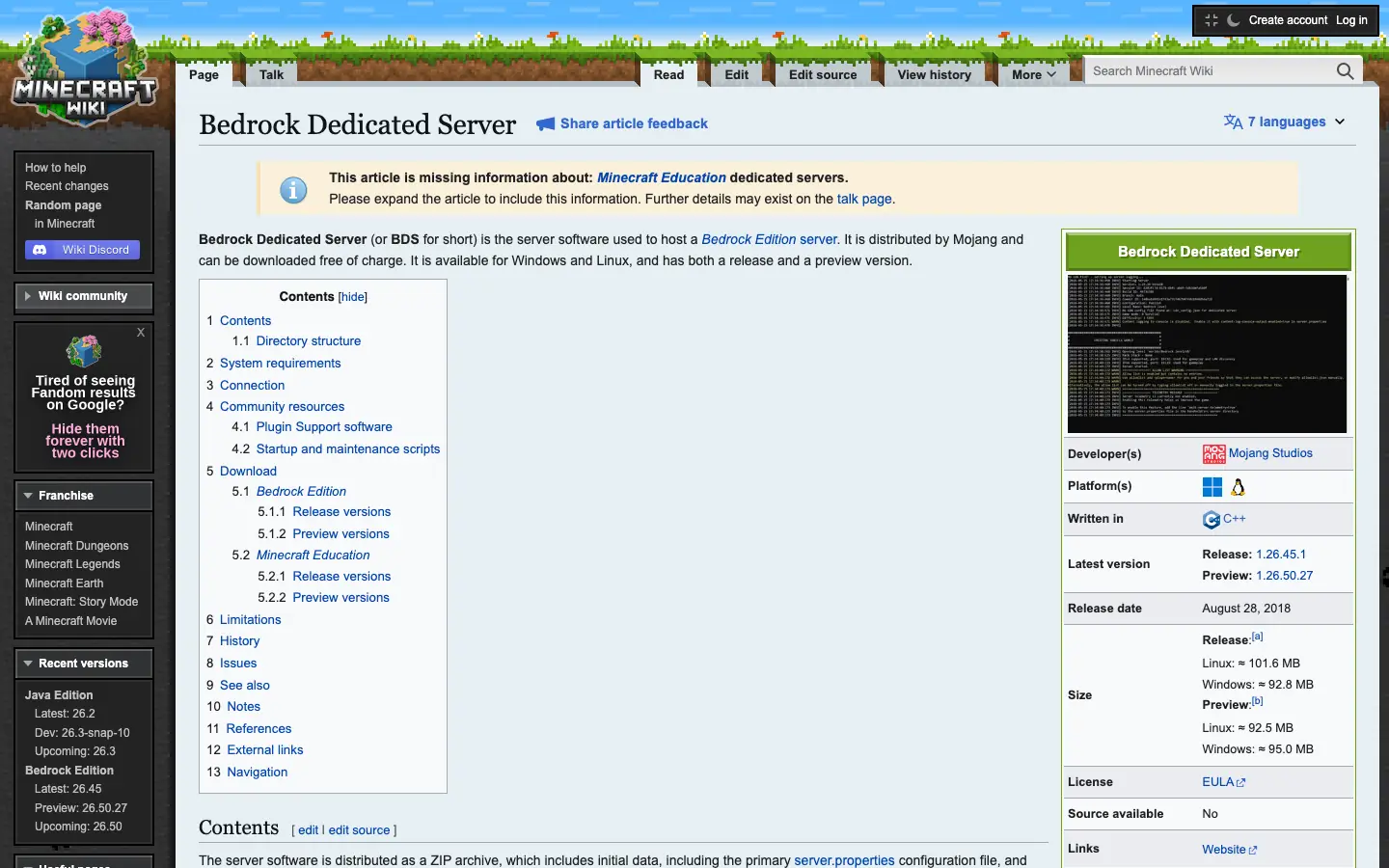Select the Read tab
The image size is (1389, 868).
(668, 74)
